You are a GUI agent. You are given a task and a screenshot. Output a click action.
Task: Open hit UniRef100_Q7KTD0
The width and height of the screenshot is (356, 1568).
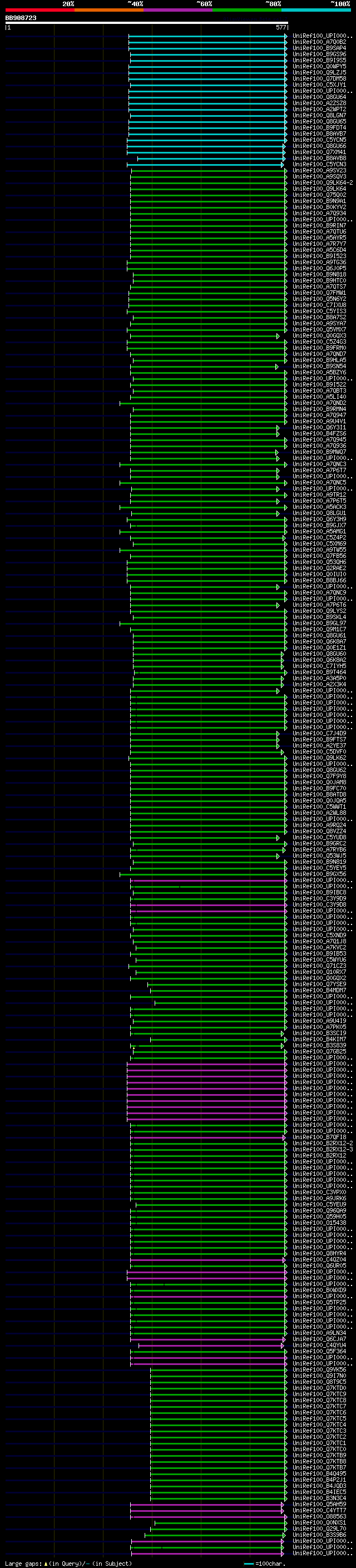(x=319, y=1388)
